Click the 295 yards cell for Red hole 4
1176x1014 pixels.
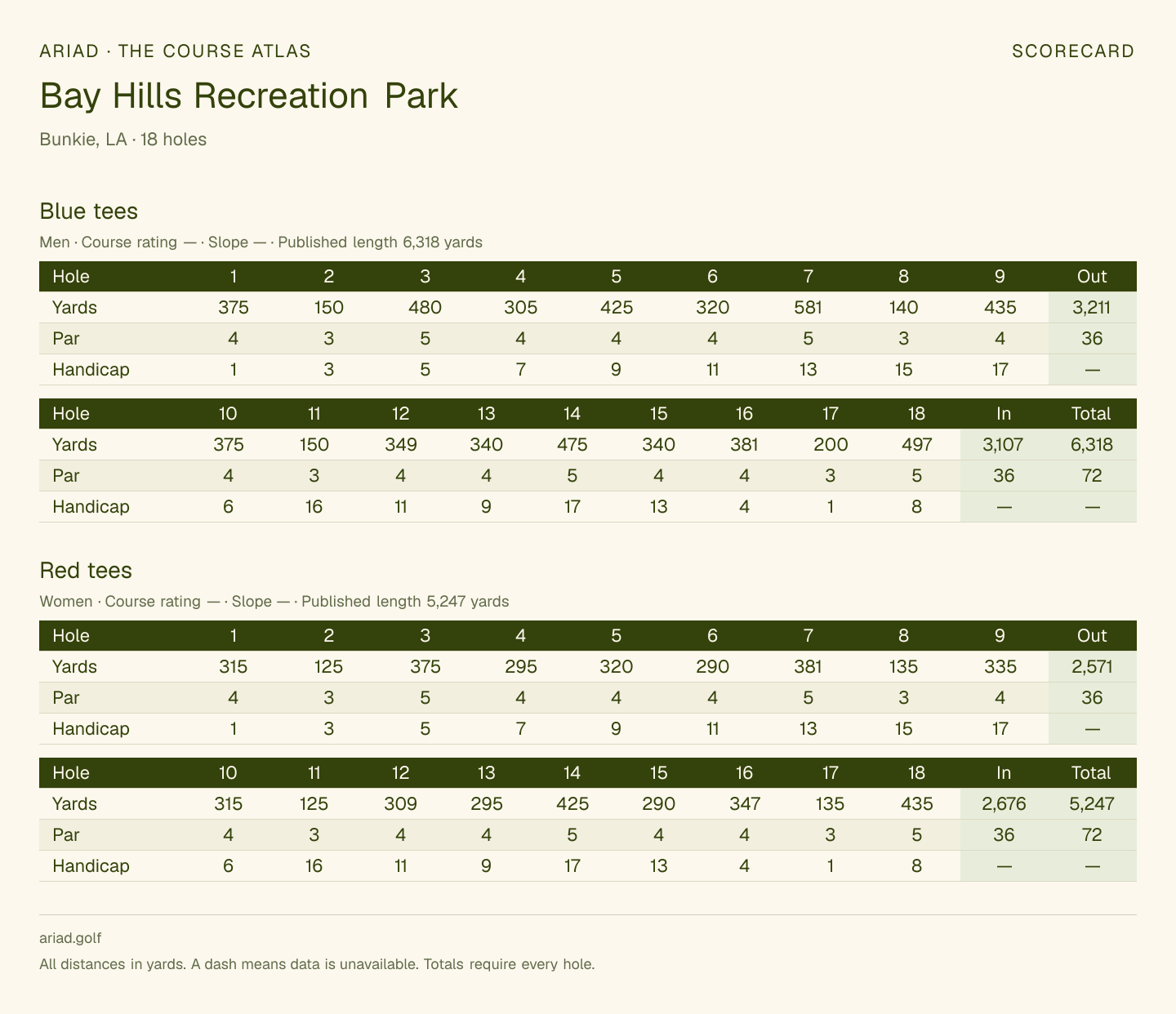520,667
